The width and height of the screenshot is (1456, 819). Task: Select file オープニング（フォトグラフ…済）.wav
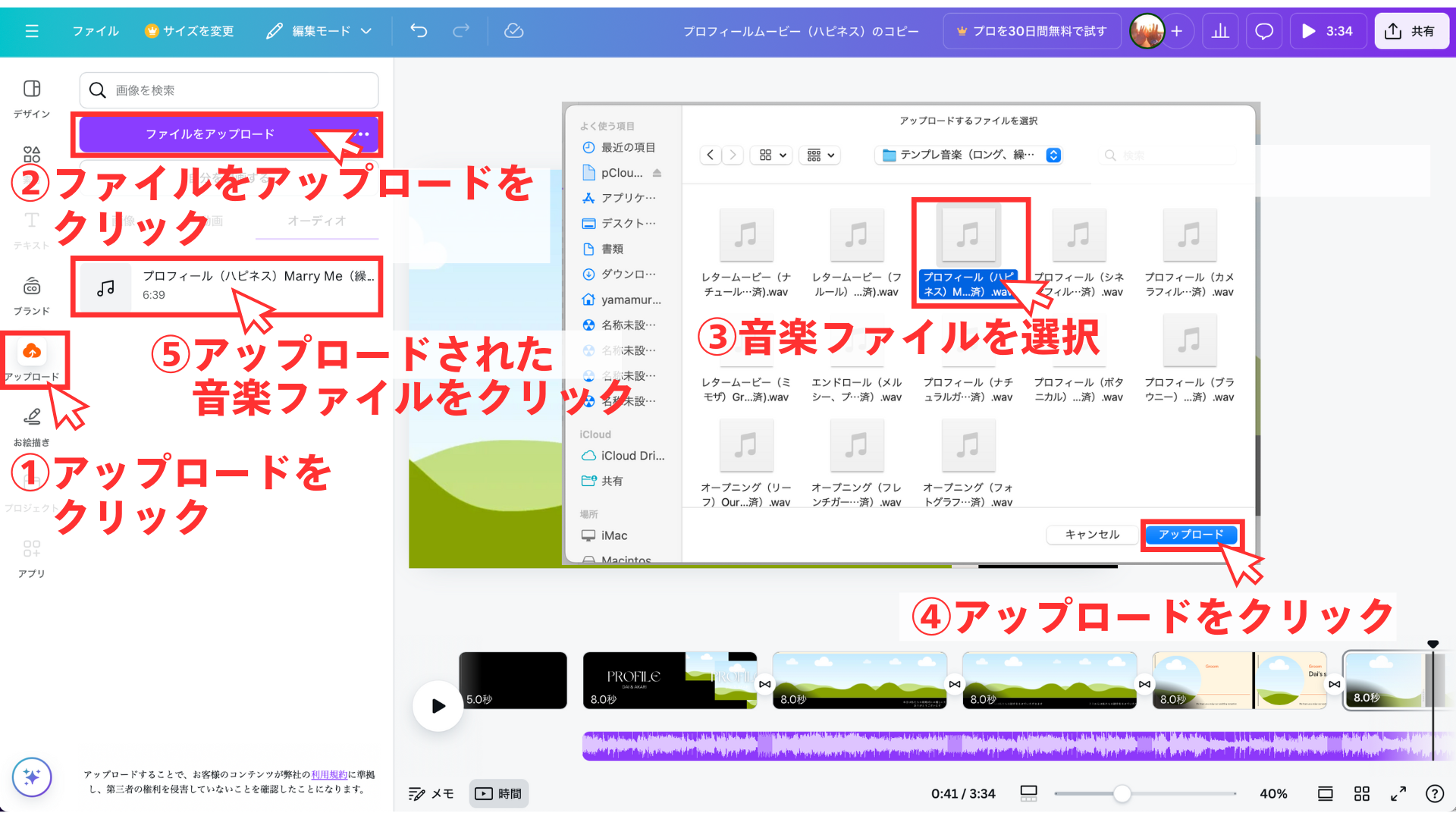click(968, 464)
